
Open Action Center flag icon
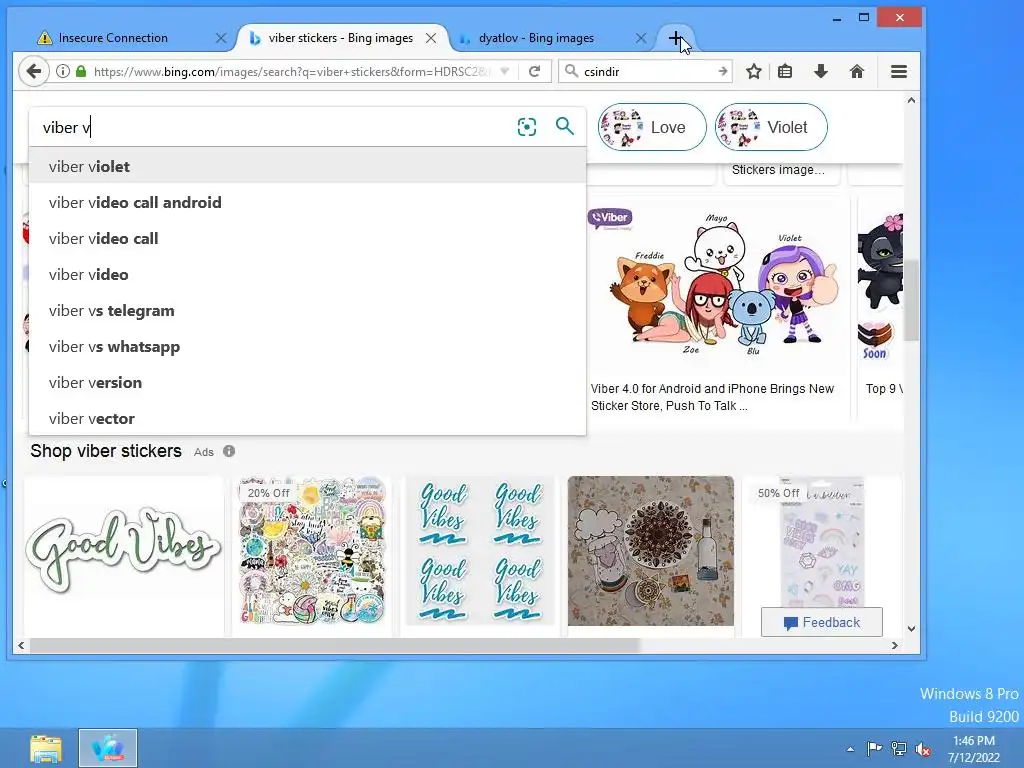tap(874, 749)
